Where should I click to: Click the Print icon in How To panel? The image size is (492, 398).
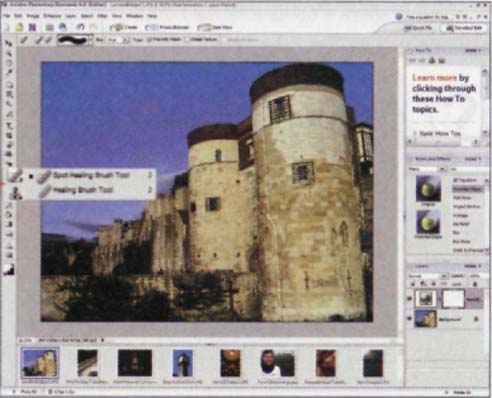pos(442,60)
